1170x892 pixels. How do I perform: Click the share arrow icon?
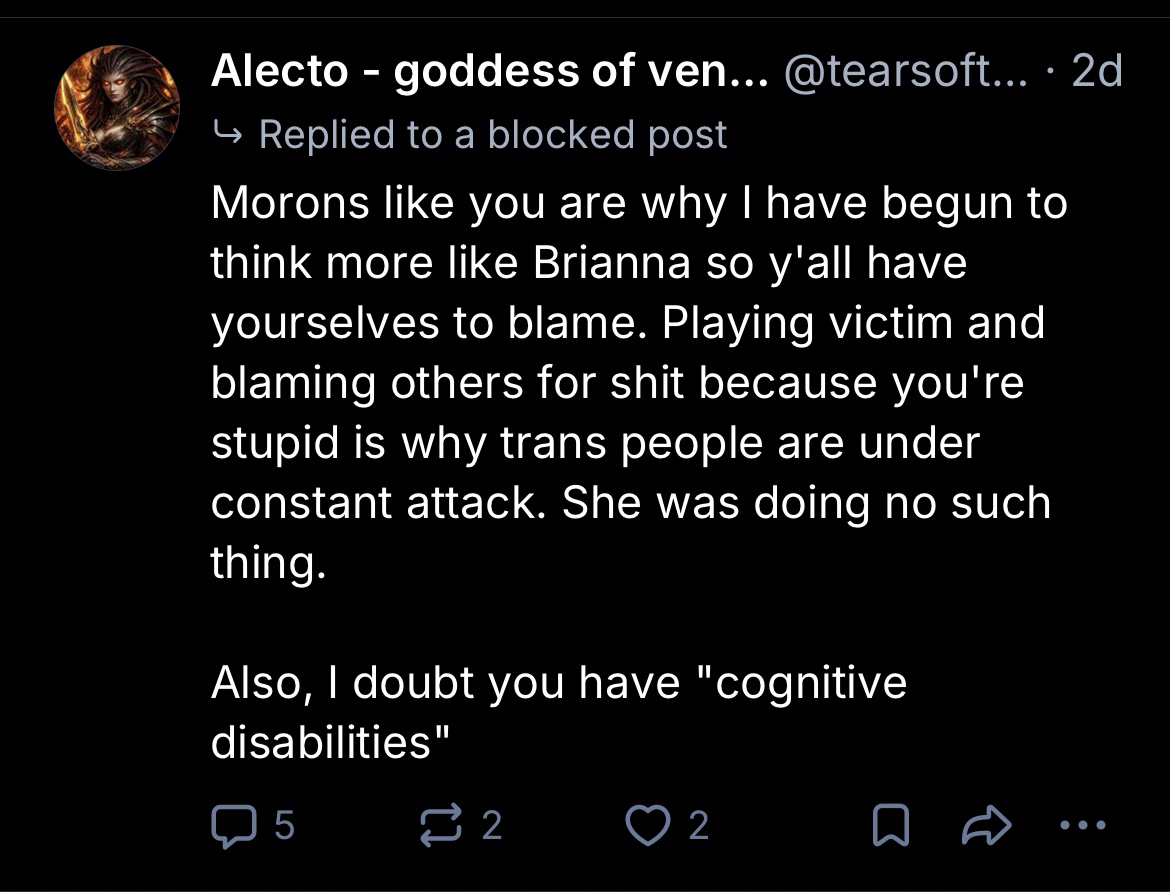[984, 825]
